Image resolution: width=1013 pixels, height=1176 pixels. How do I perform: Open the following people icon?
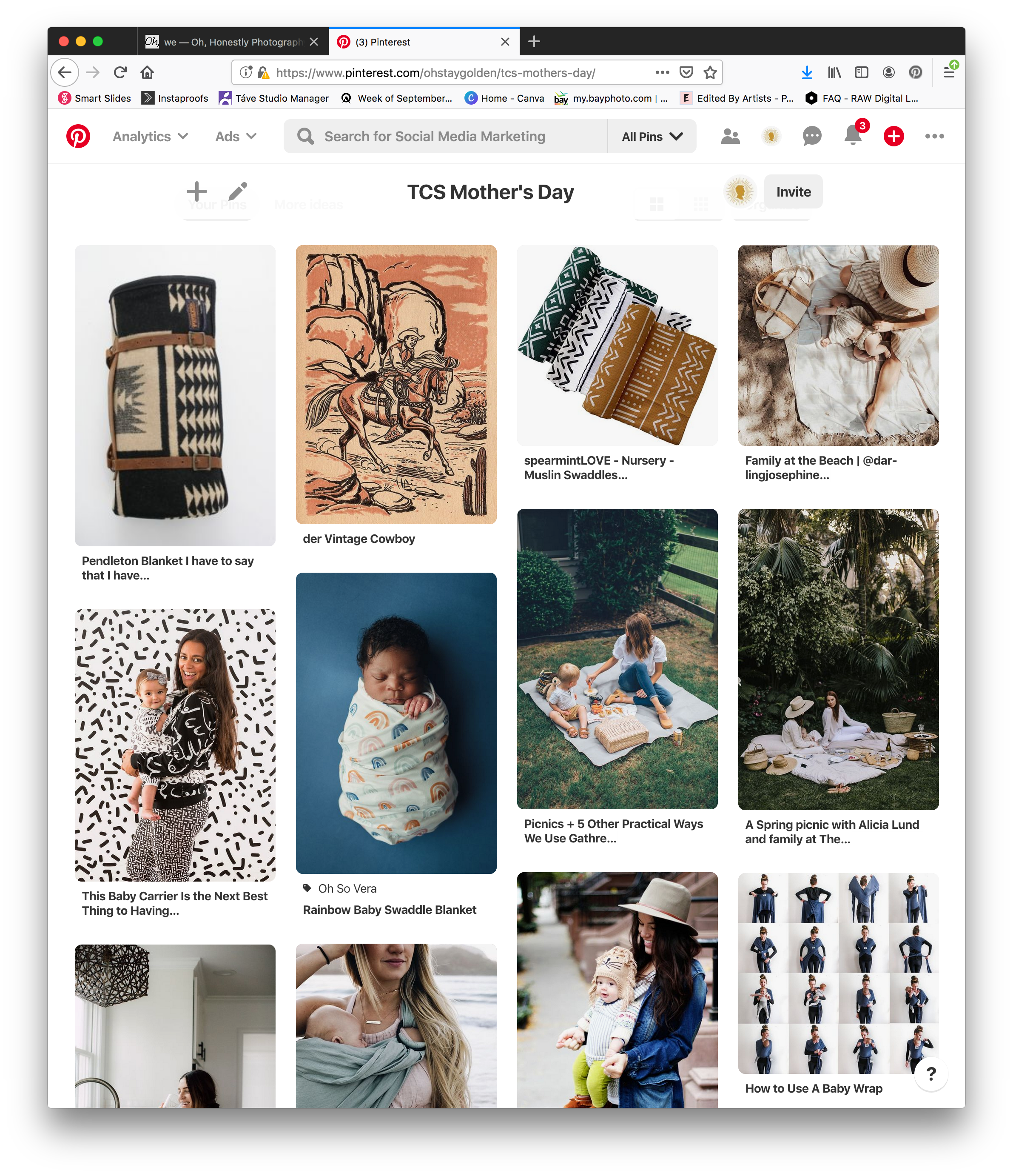(730, 136)
